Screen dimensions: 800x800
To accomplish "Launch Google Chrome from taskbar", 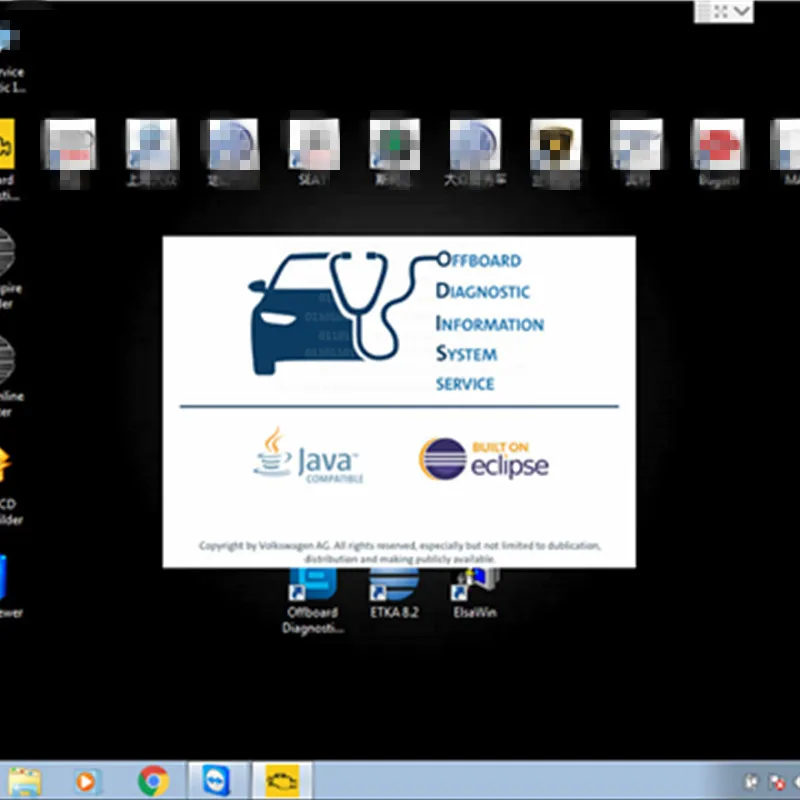I will pyautogui.click(x=153, y=781).
